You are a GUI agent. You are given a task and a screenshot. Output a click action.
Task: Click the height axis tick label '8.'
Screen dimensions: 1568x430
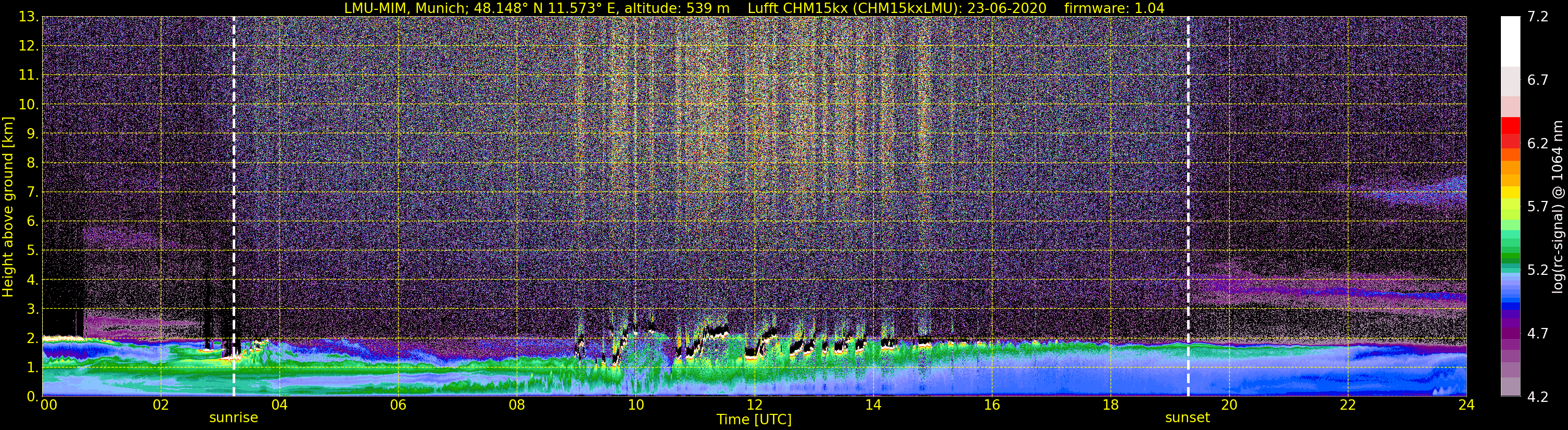coord(33,163)
